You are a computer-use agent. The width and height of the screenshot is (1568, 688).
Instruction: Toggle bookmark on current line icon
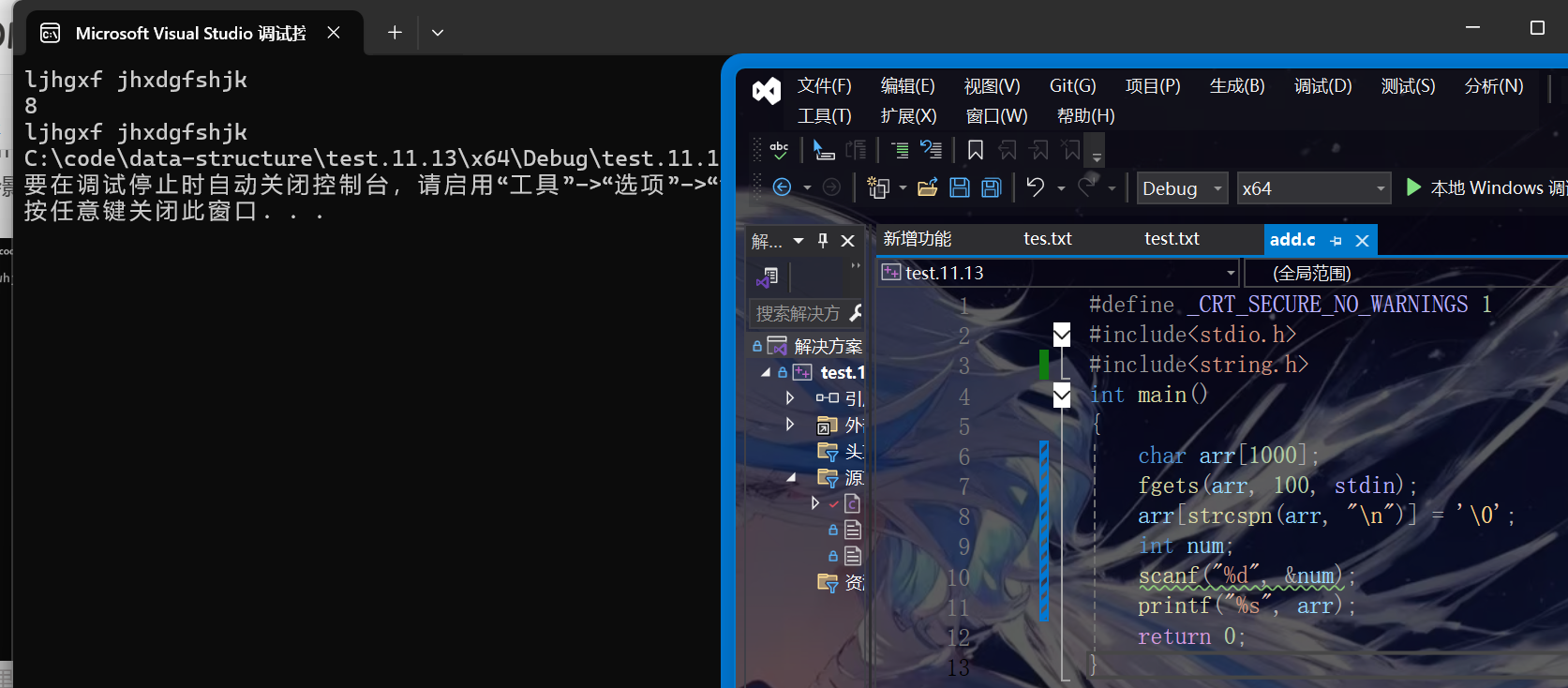pos(976,150)
